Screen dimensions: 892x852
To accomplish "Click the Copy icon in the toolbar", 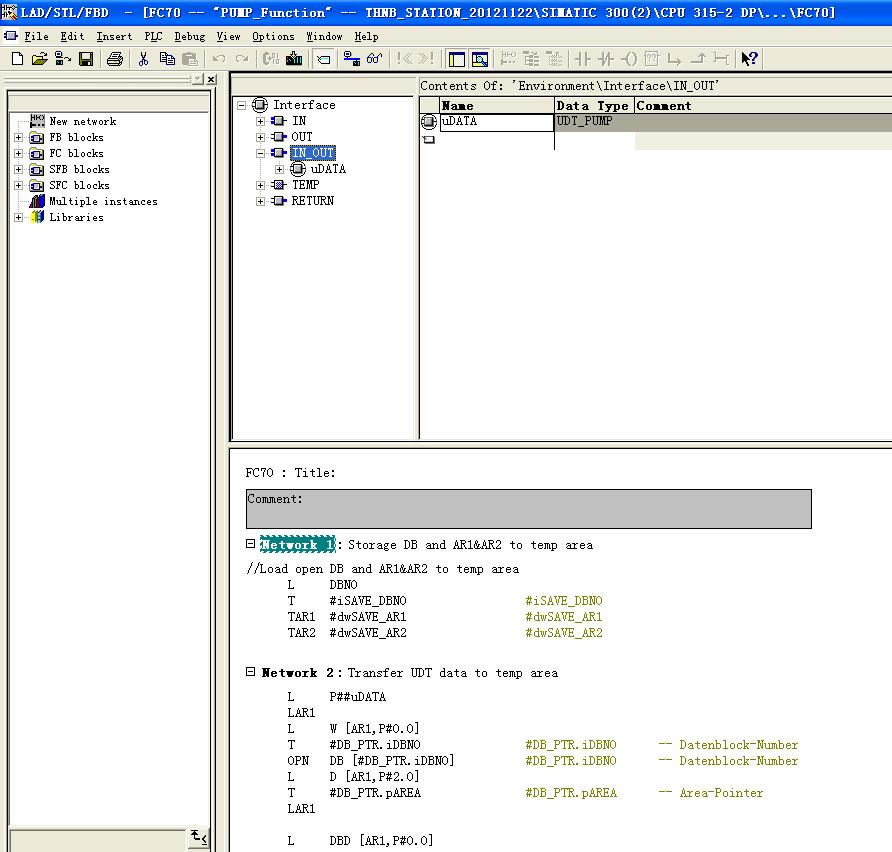I will (x=167, y=59).
